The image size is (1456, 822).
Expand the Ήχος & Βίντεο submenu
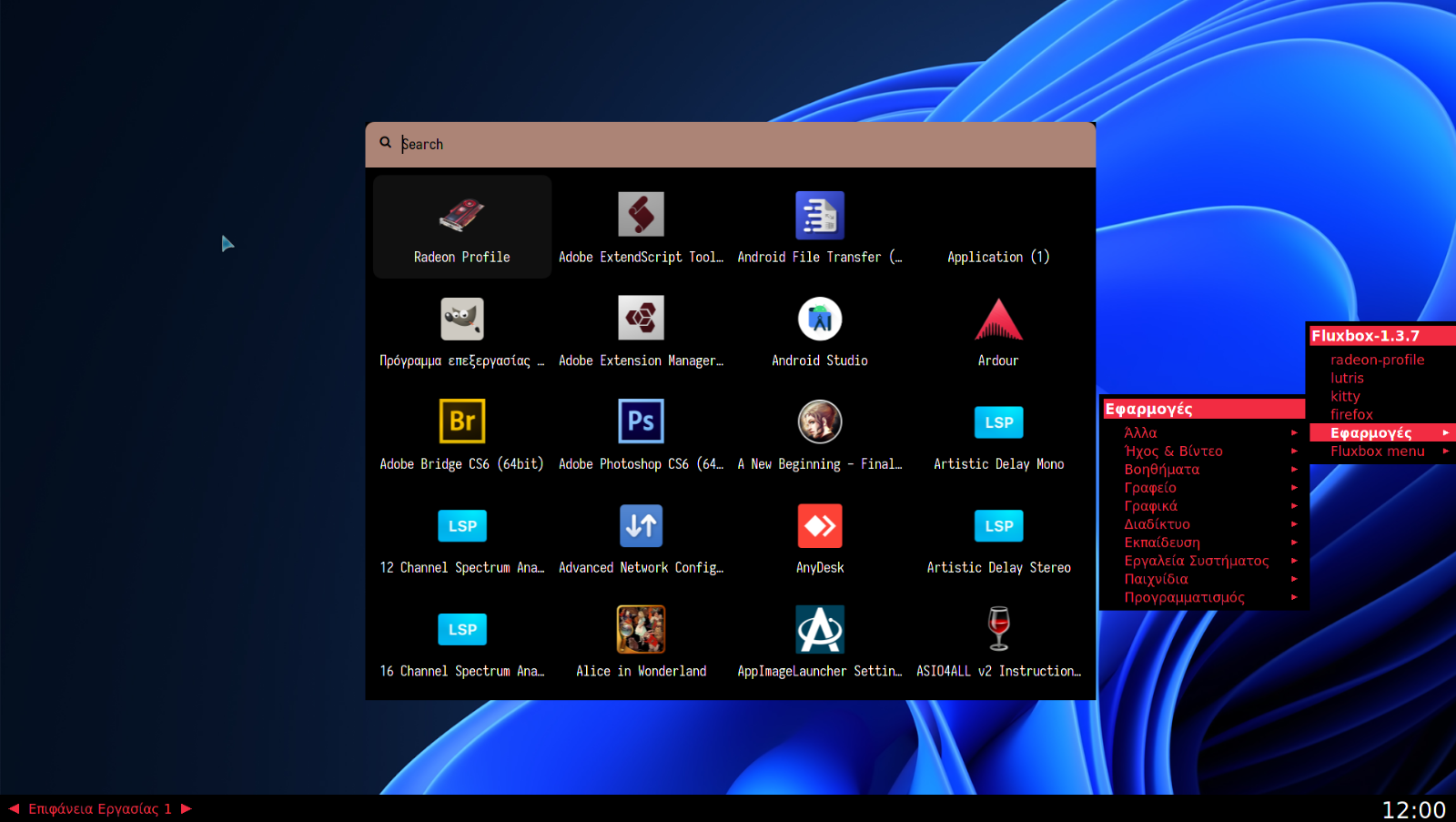tap(1202, 451)
